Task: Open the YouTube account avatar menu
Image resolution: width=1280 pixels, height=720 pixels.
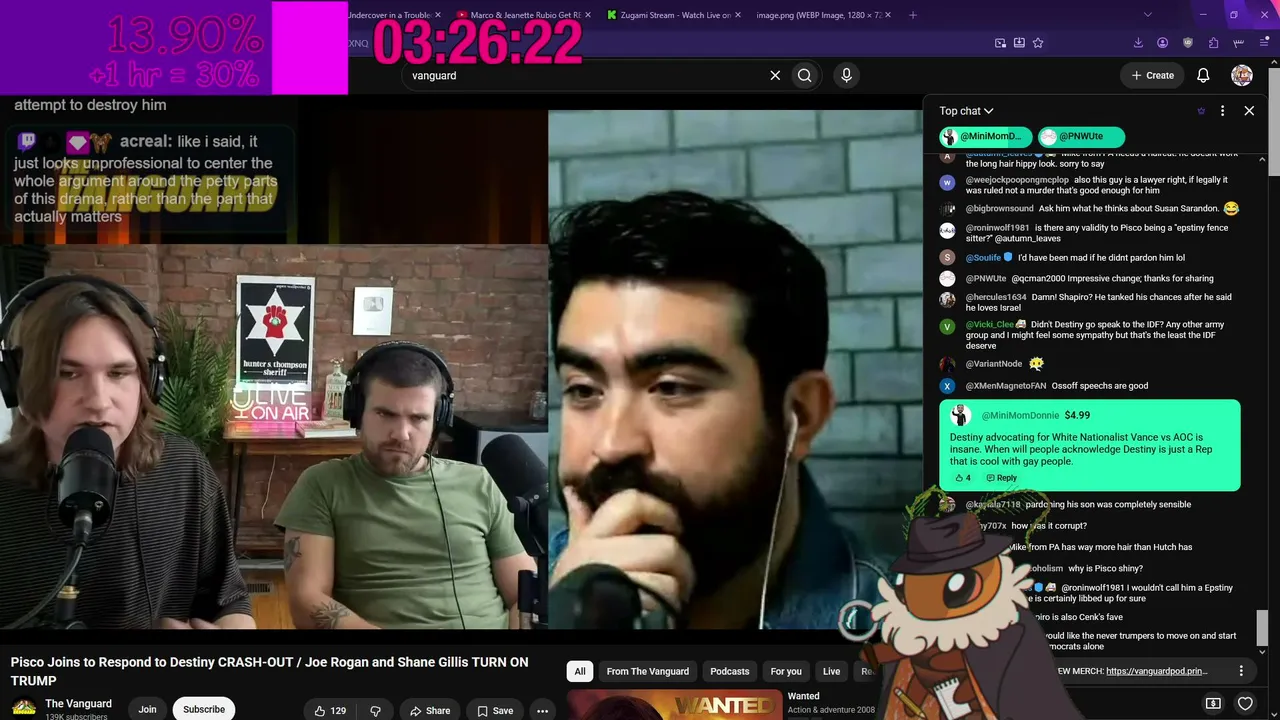Action: click(x=1242, y=75)
